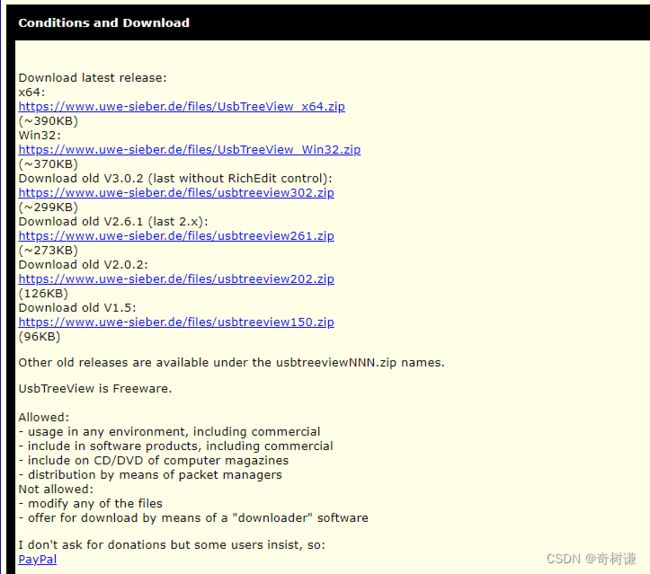This screenshot has height=574, width=650.
Task: Click the '(96KB)' size text
Action: click(x=39, y=337)
